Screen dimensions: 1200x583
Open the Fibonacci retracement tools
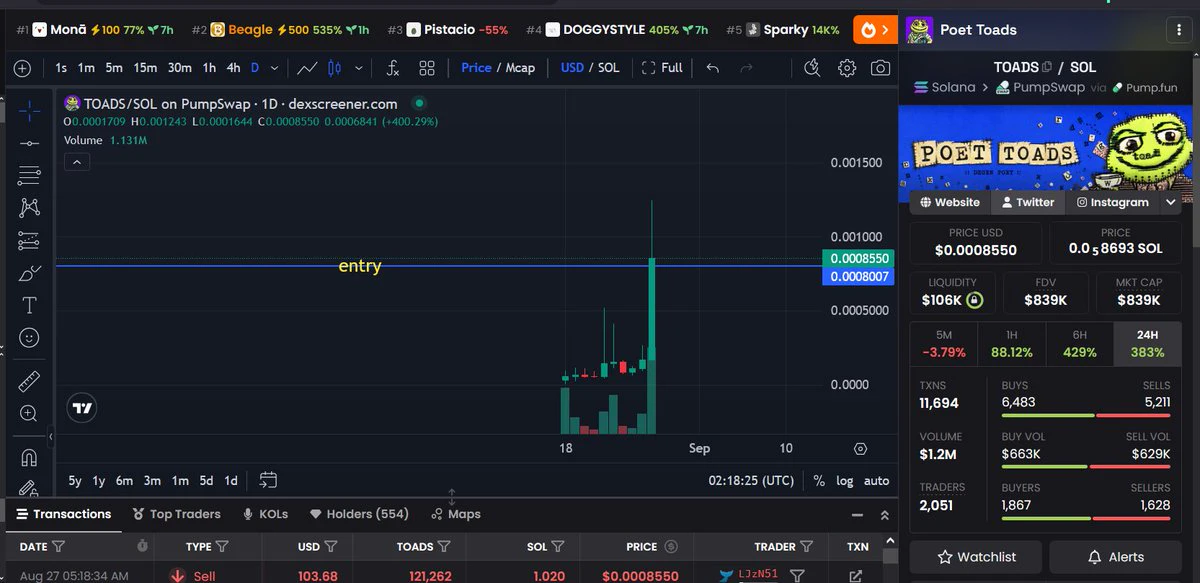pyautogui.click(x=29, y=176)
